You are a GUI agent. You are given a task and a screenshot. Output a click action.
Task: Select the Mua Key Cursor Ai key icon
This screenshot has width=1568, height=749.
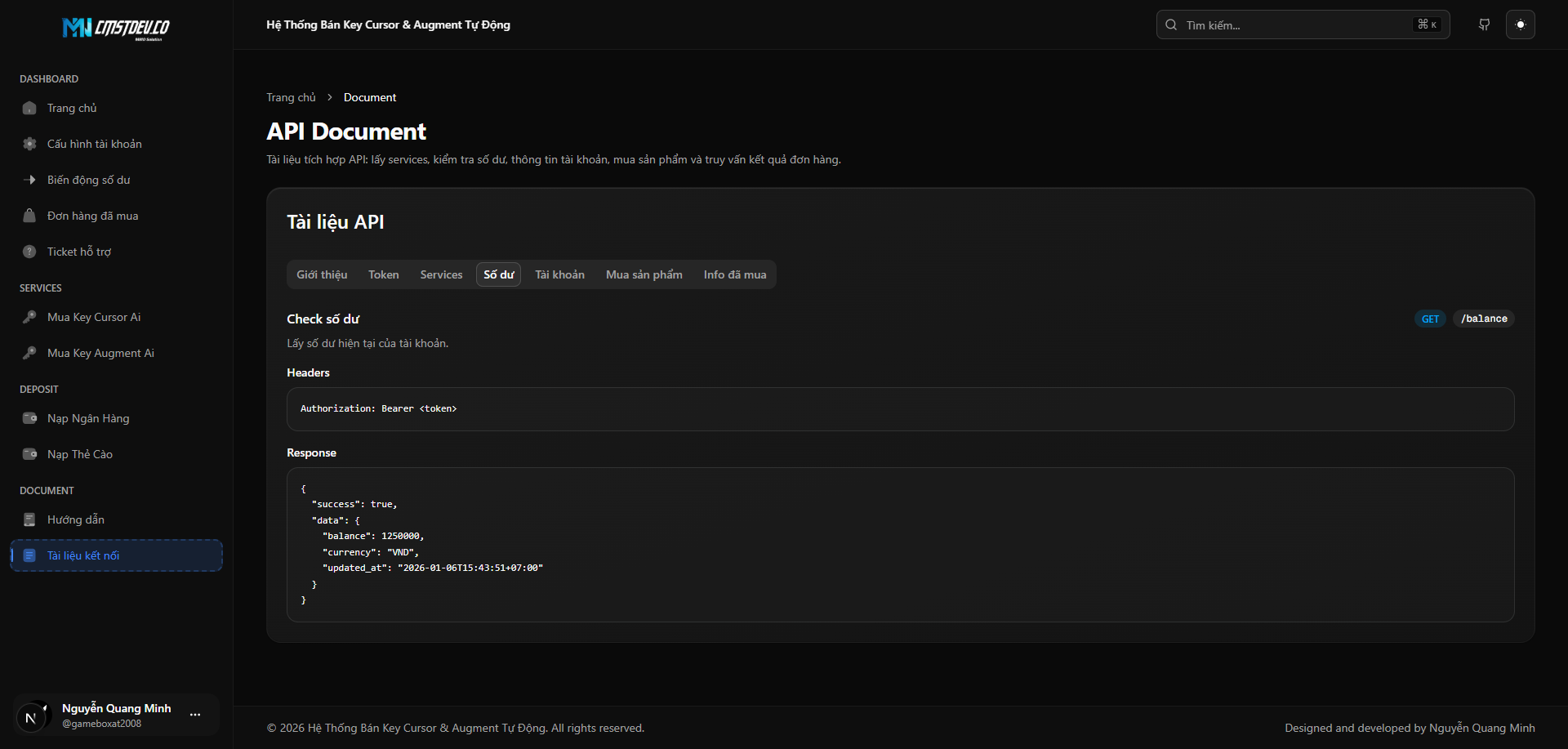tap(29, 317)
